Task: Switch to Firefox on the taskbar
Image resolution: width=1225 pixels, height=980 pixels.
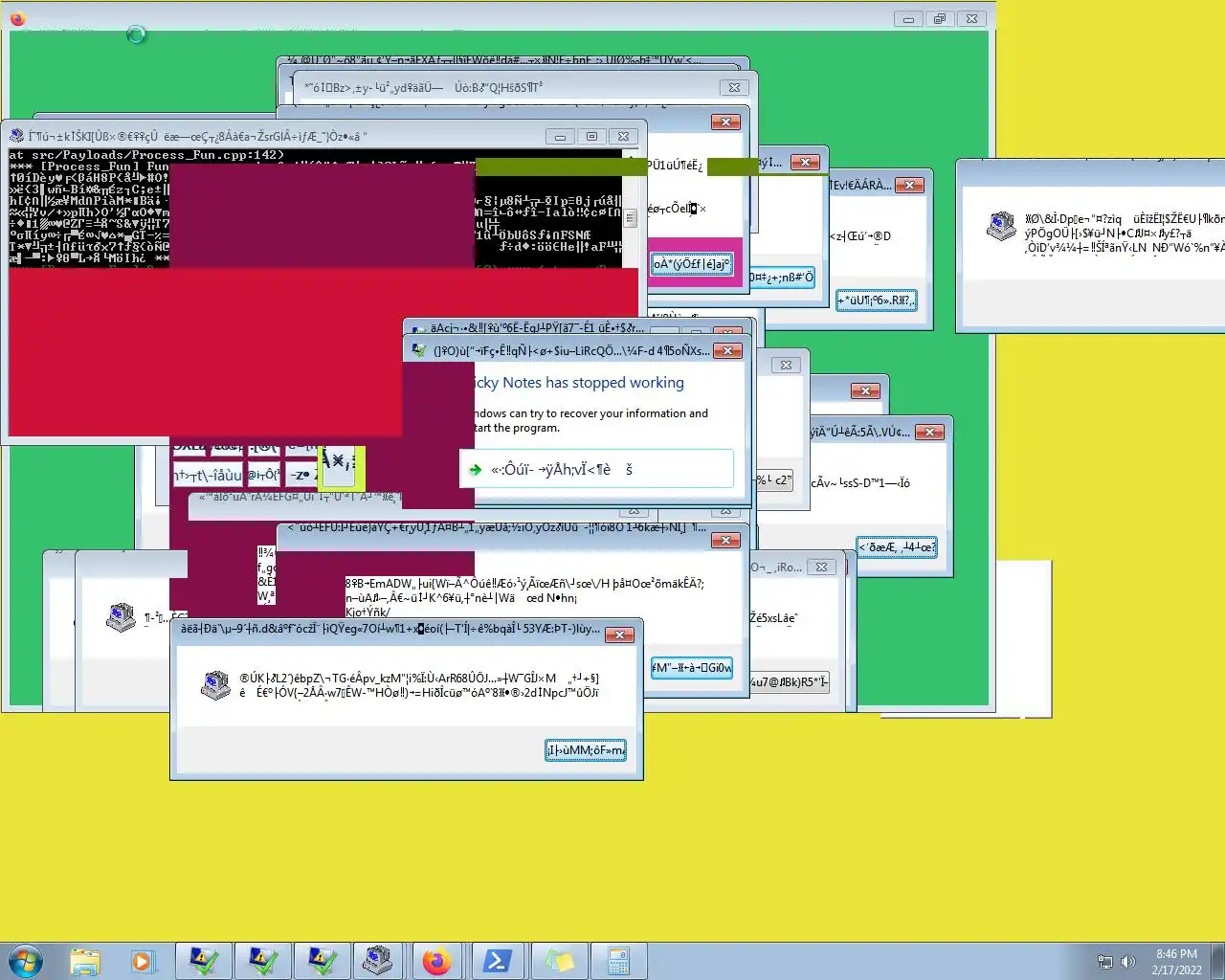Action: [437, 961]
